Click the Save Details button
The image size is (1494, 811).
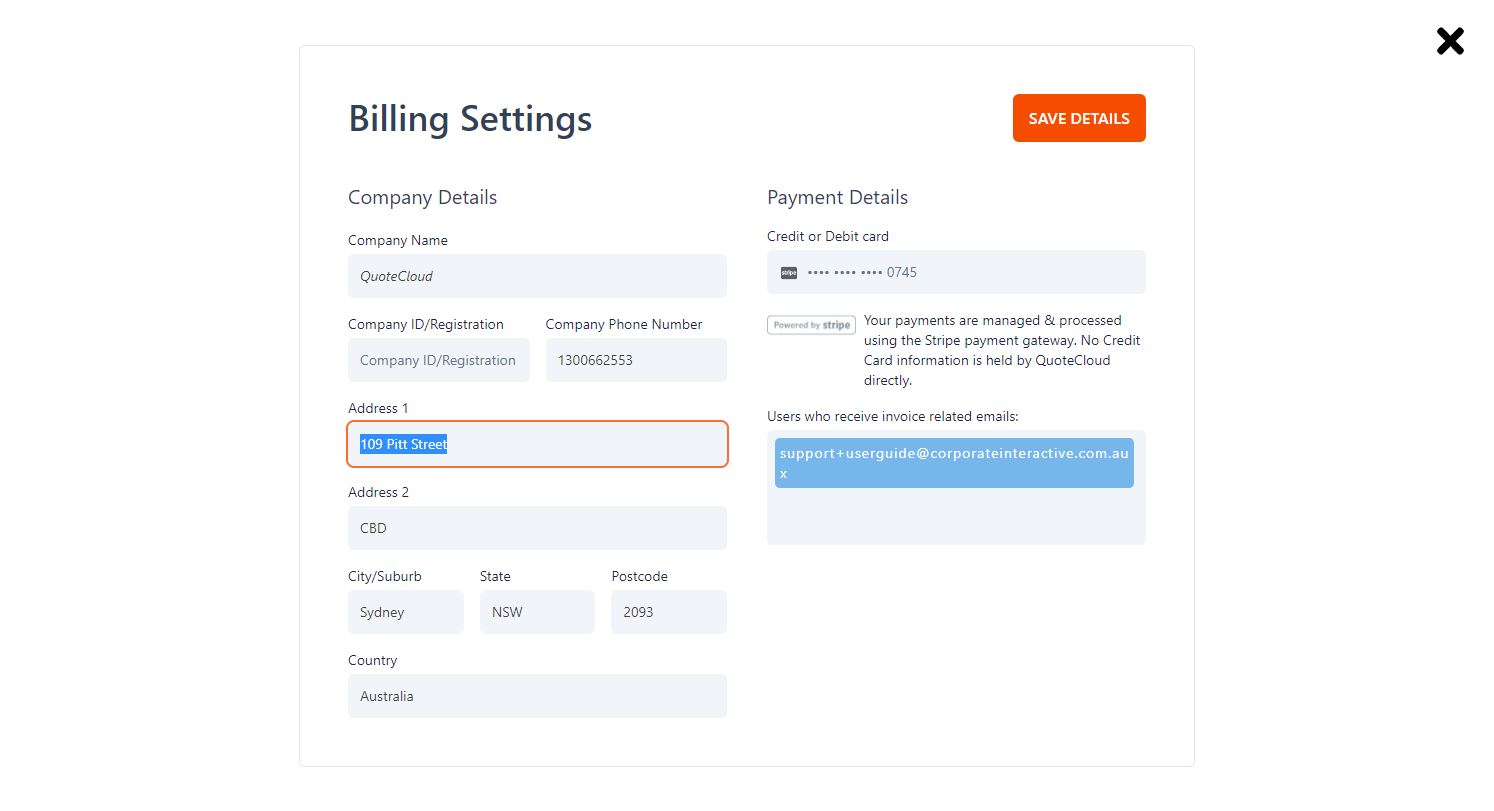pos(1079,117)
